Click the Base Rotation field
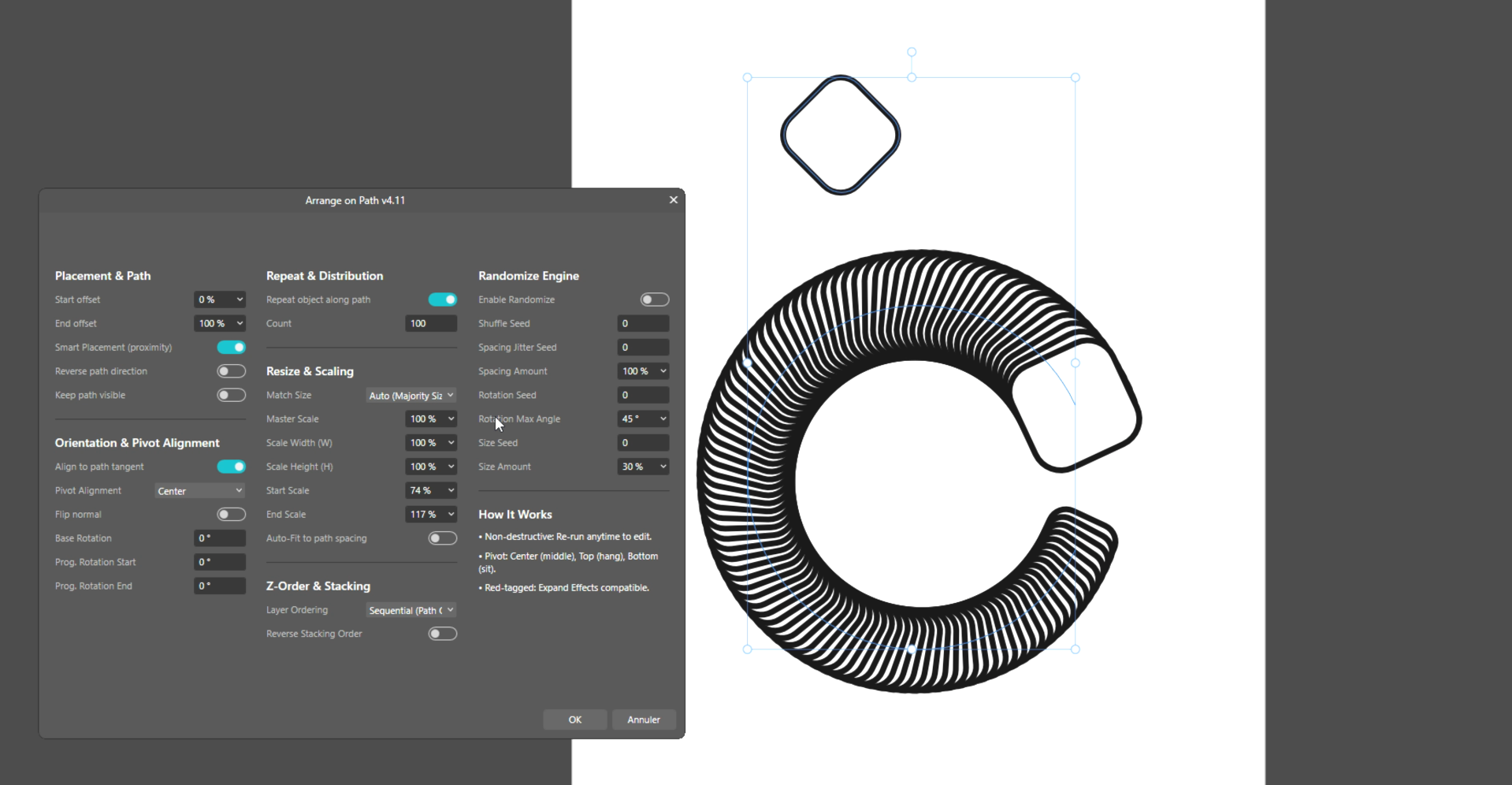The width and height of the screenshot is (1512, 785). pyautogui.click(x=220, y=538)
